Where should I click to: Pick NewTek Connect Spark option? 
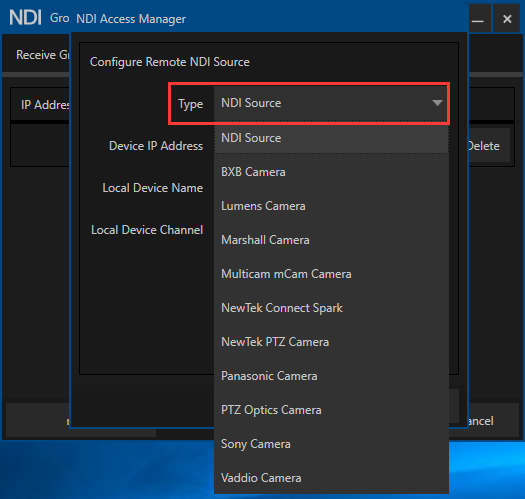(331, 308)
